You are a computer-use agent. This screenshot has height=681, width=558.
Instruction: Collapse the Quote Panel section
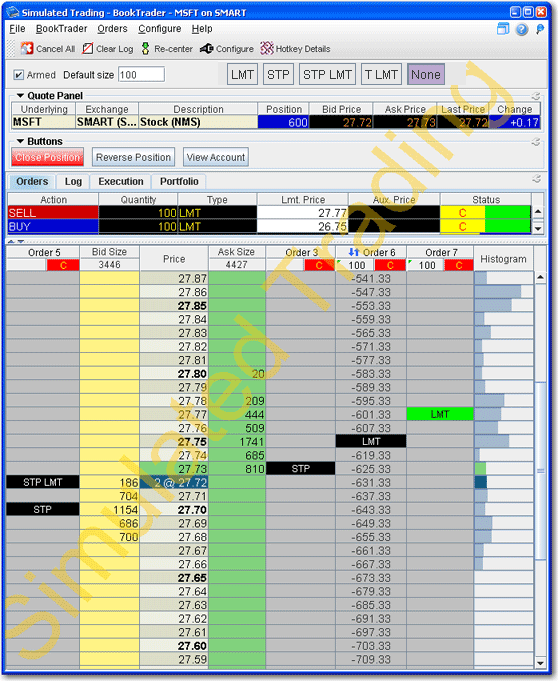pyautogui.click(x=20, y=96)
